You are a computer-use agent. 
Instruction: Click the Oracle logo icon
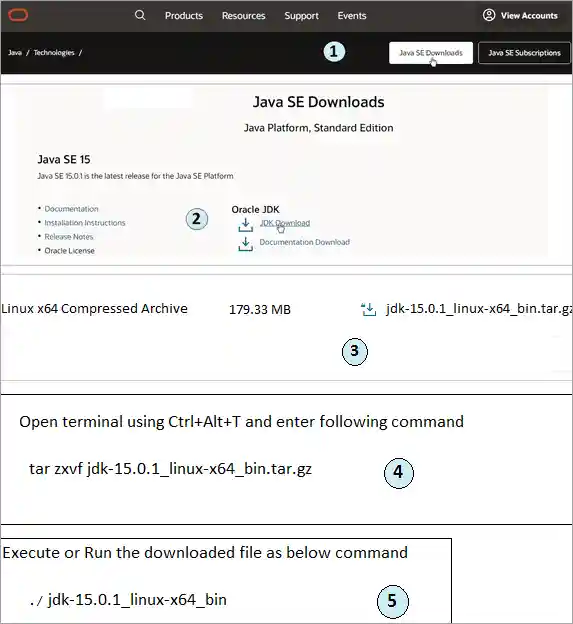[x=18, y=15]
